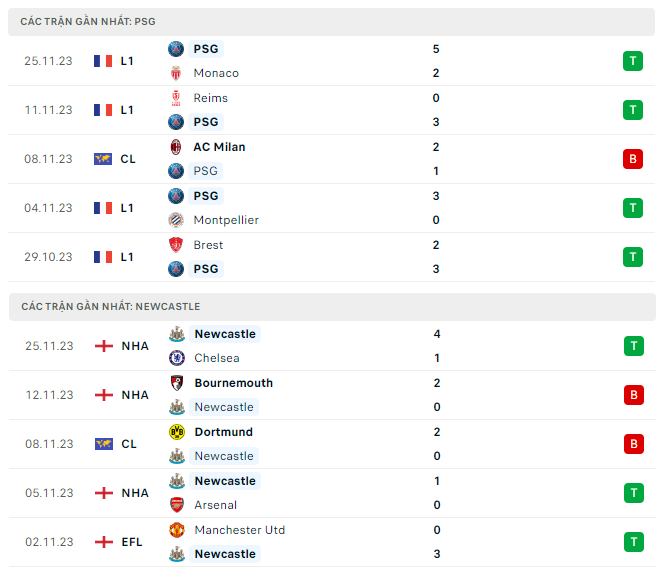
Task: Click the green T badge for Manchester Utd match
Action: click(x=632, y=542)
